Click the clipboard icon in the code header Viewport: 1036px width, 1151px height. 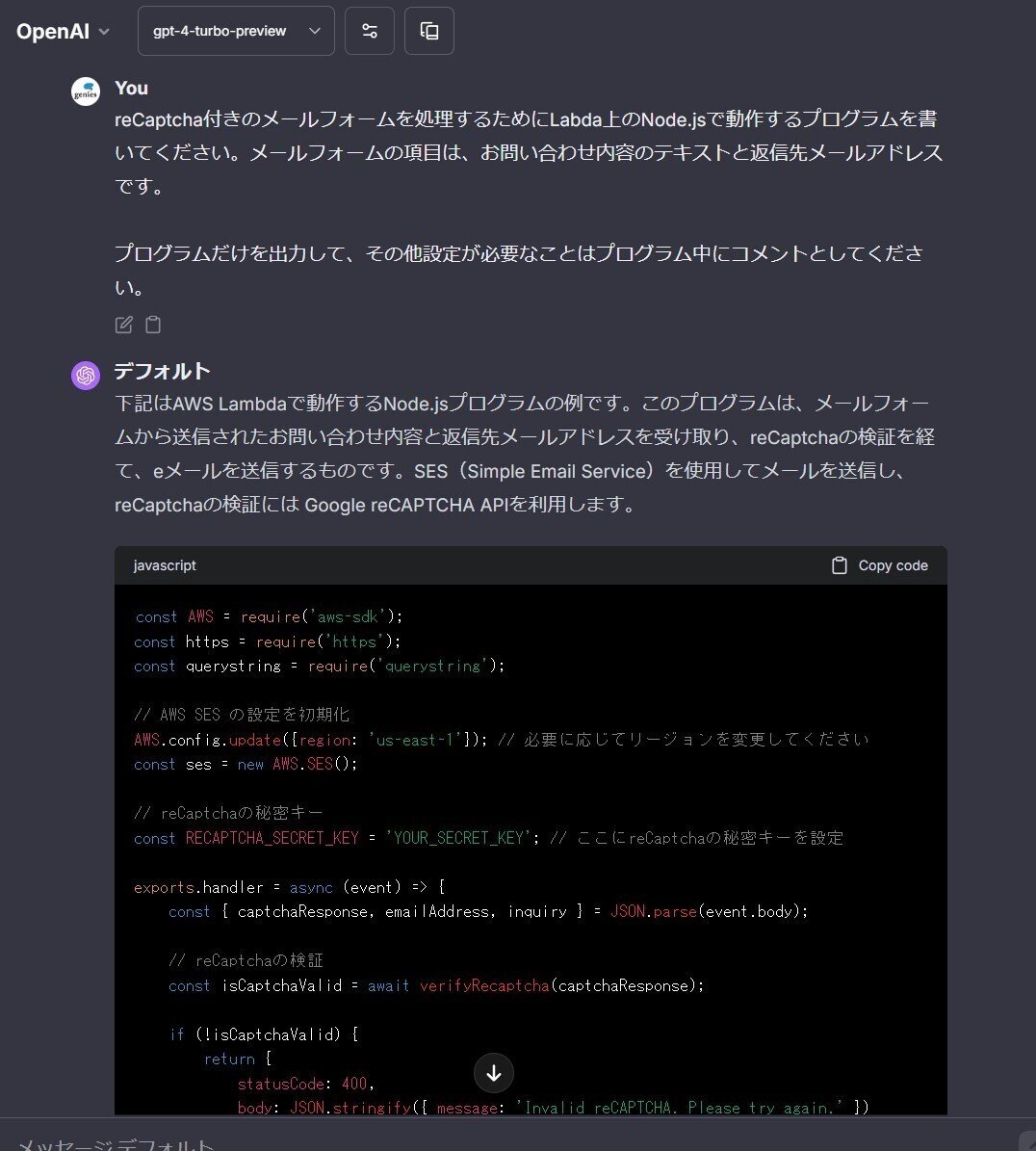(840, 565)
